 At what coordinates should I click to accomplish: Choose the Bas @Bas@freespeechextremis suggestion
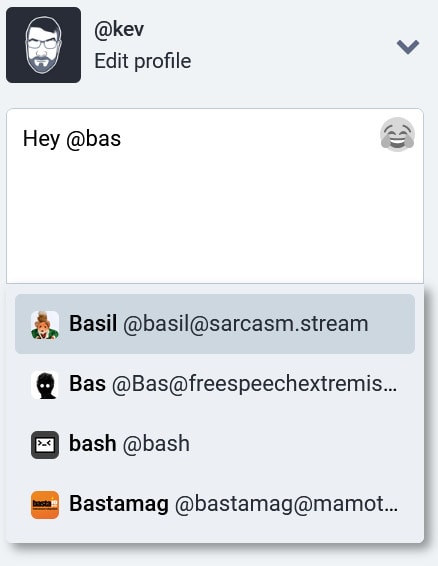[x=215, y=384]
